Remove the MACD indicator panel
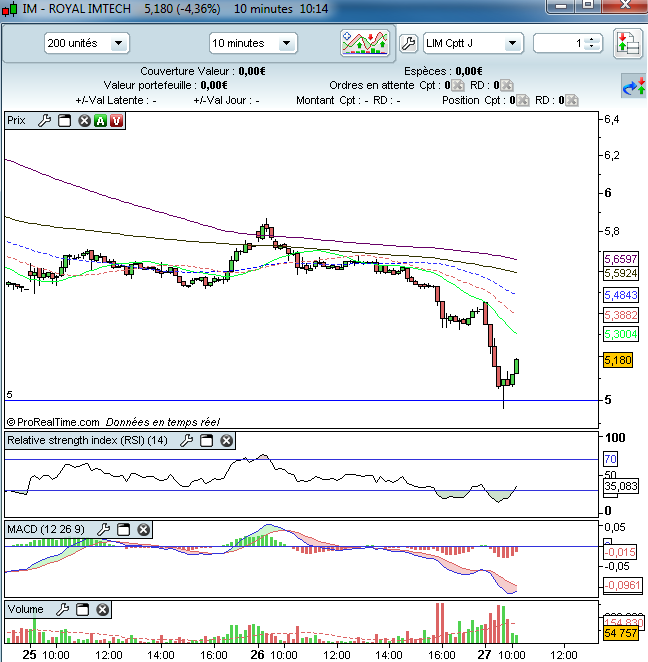The image size is (648, 662). tap(144, 529)
